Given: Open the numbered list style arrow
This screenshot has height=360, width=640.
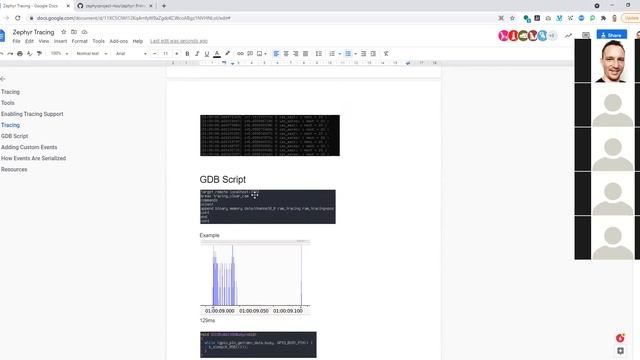Looking at the screenshot, I should [339, 53].
